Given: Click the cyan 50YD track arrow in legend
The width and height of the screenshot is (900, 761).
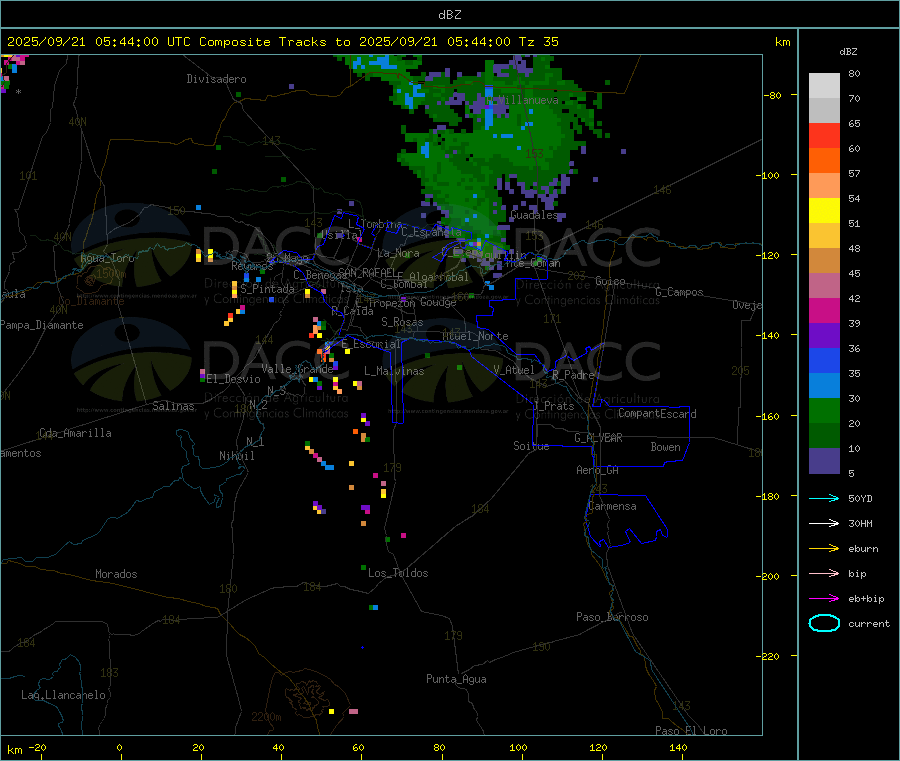Looking at the screenshot, I should pos(824,498).
